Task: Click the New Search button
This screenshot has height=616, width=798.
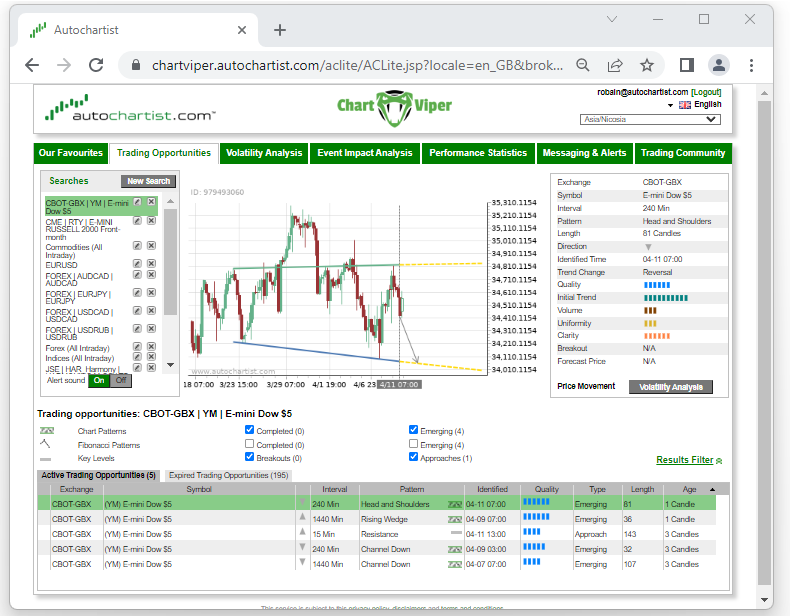Action: (149, 181)
